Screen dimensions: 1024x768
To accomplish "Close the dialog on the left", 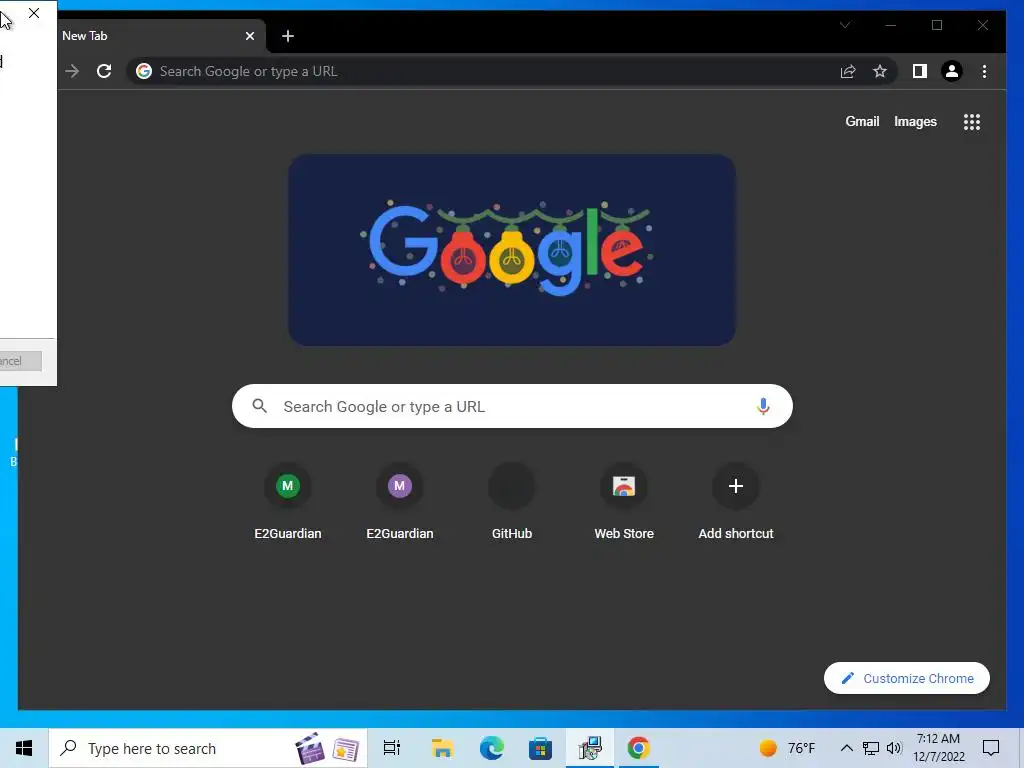I will pos(34,13).
